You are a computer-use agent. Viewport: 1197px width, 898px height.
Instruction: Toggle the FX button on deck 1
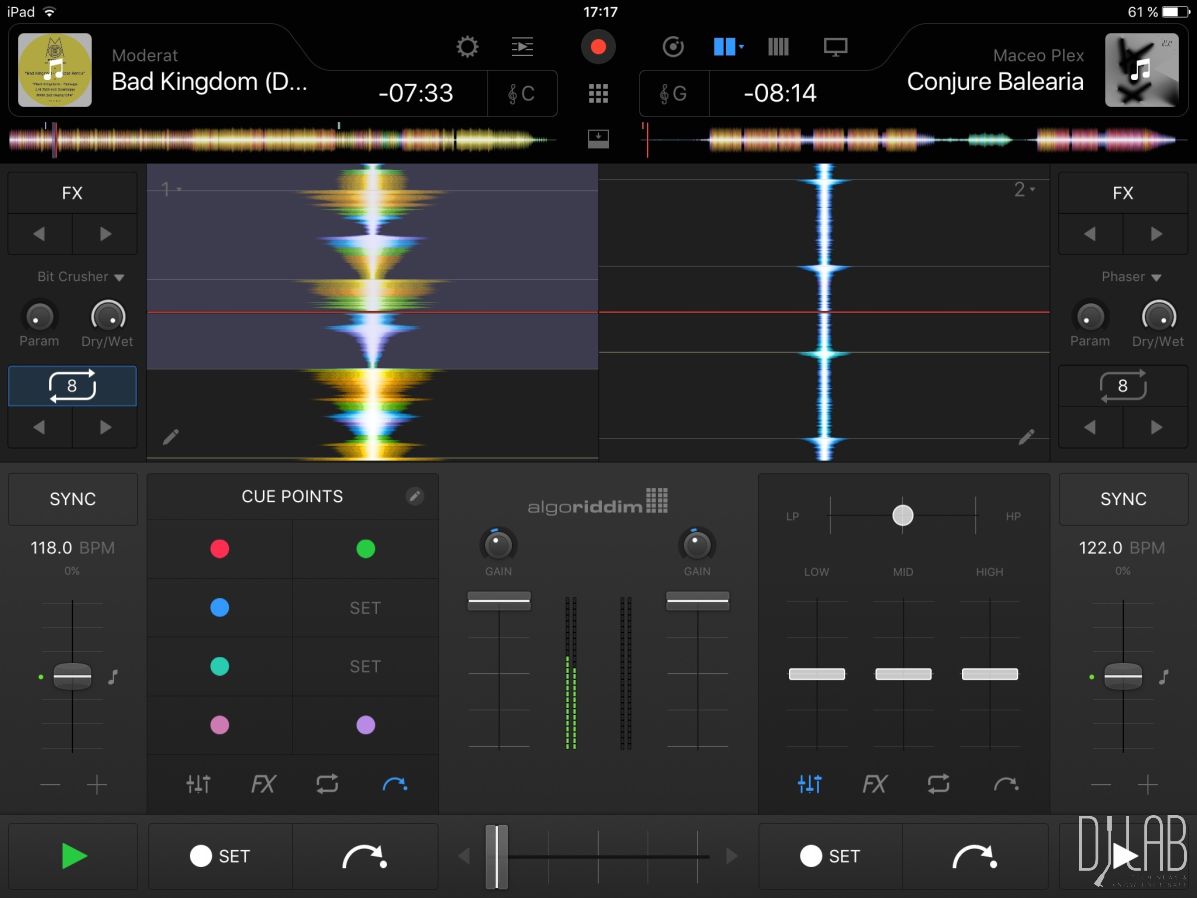(x=72, y=193)
